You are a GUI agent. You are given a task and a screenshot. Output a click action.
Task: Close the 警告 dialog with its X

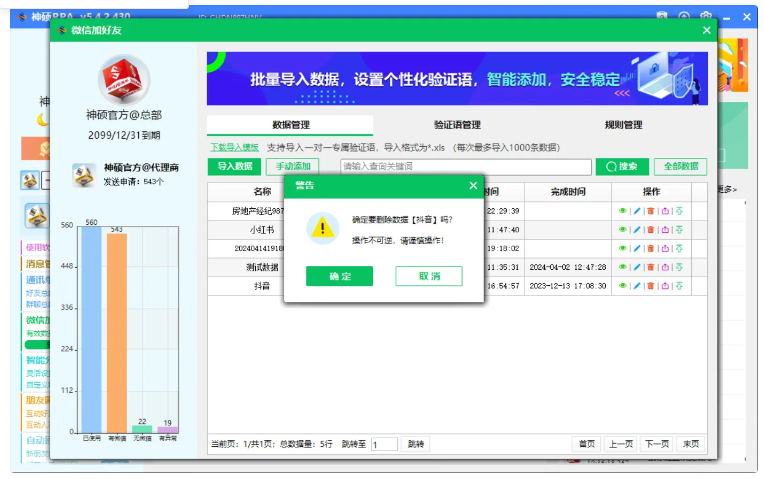tap(473, 185)
